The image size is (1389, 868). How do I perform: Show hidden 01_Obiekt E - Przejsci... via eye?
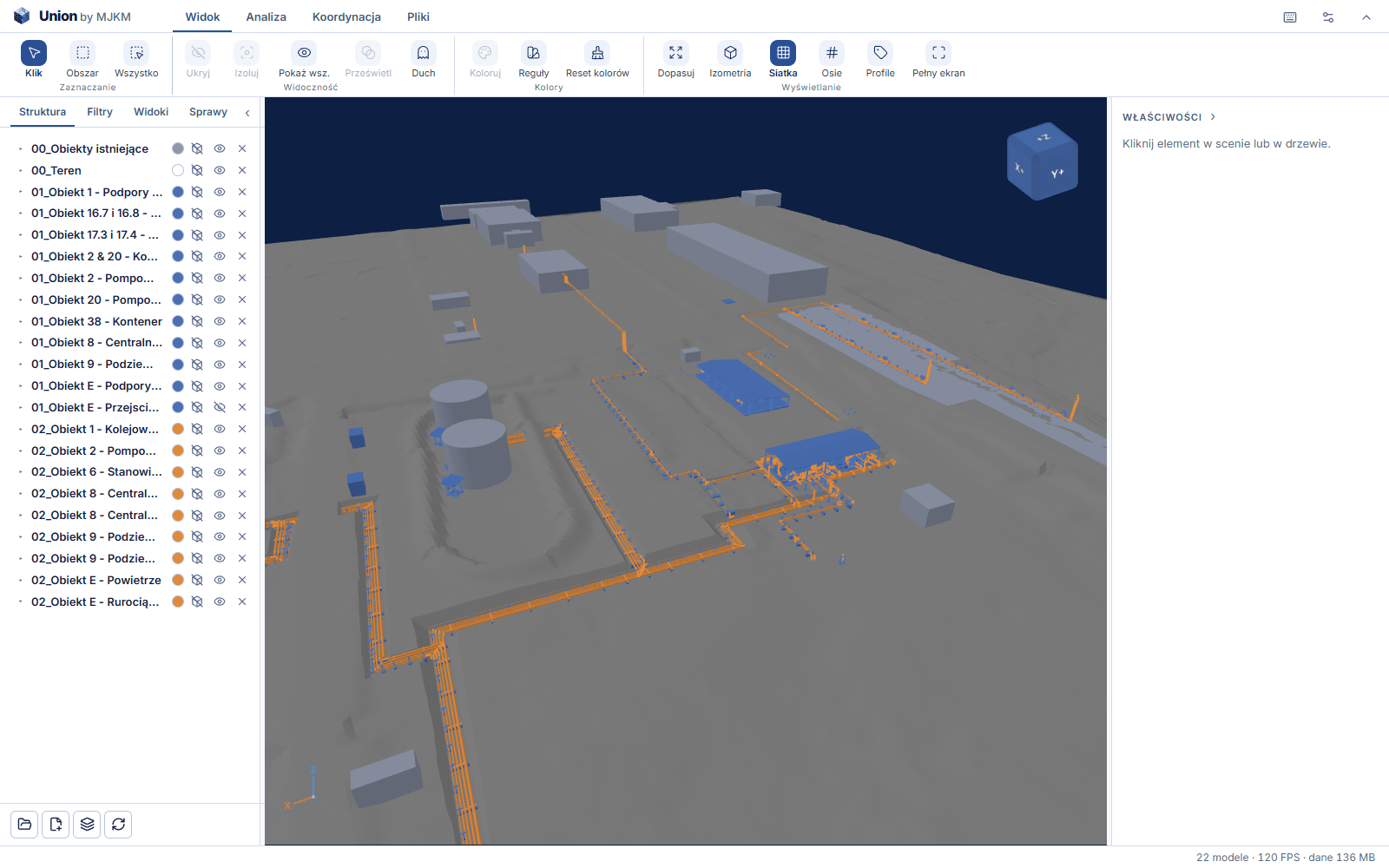coord(220,407)
